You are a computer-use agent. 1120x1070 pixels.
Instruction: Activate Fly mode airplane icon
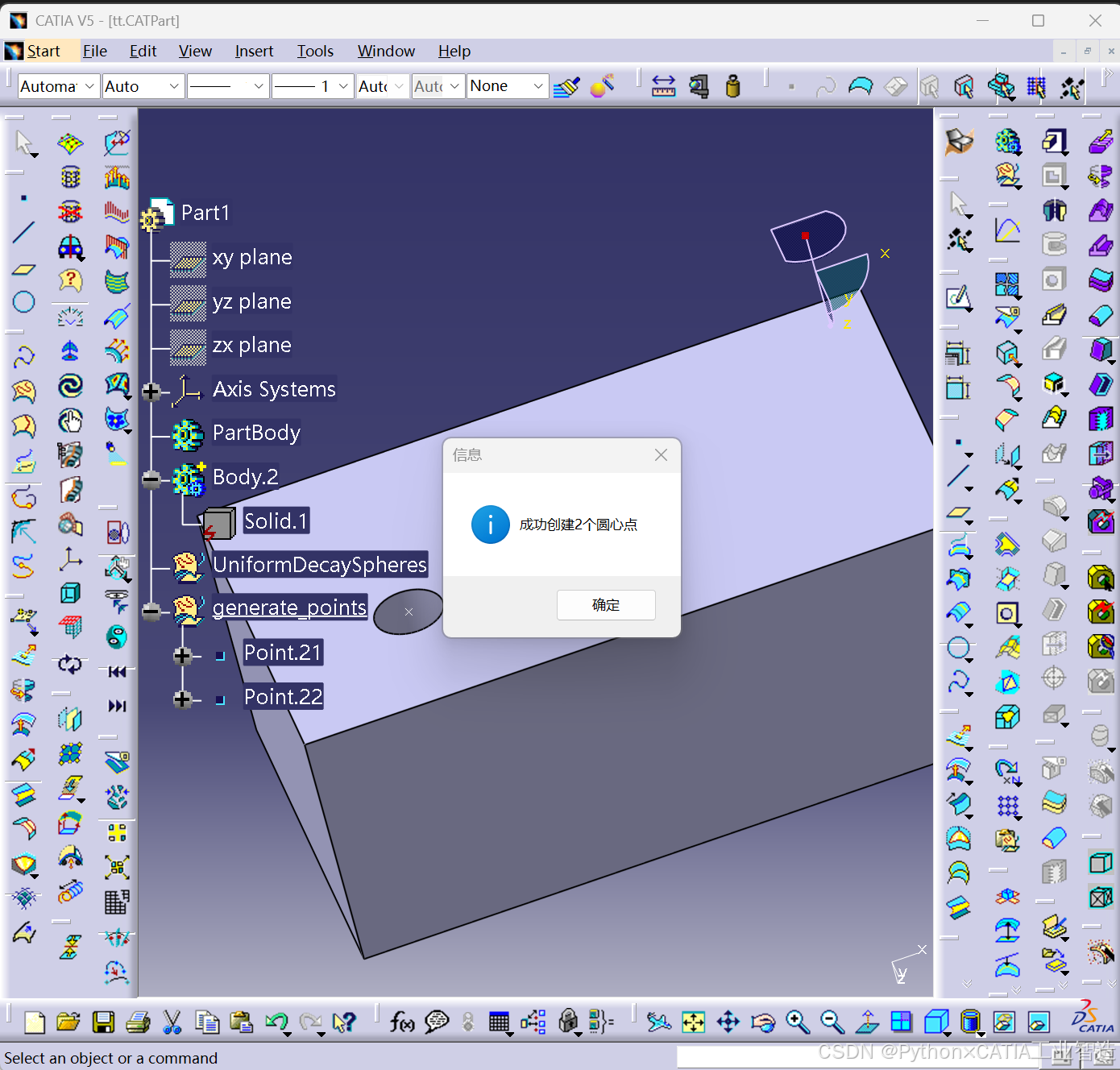[658, 1022]
